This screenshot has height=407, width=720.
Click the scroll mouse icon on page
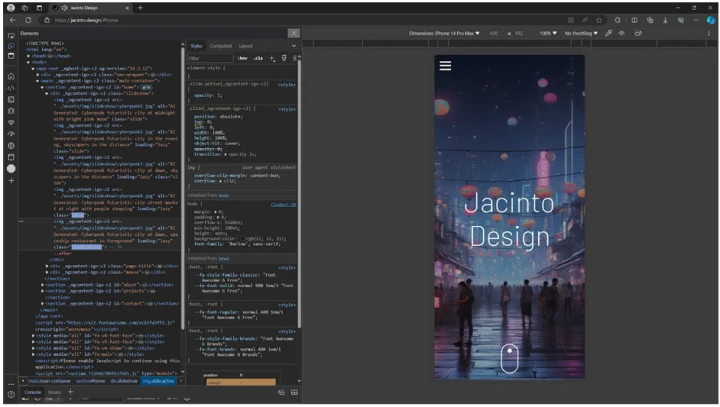click(x=510, y=358)
